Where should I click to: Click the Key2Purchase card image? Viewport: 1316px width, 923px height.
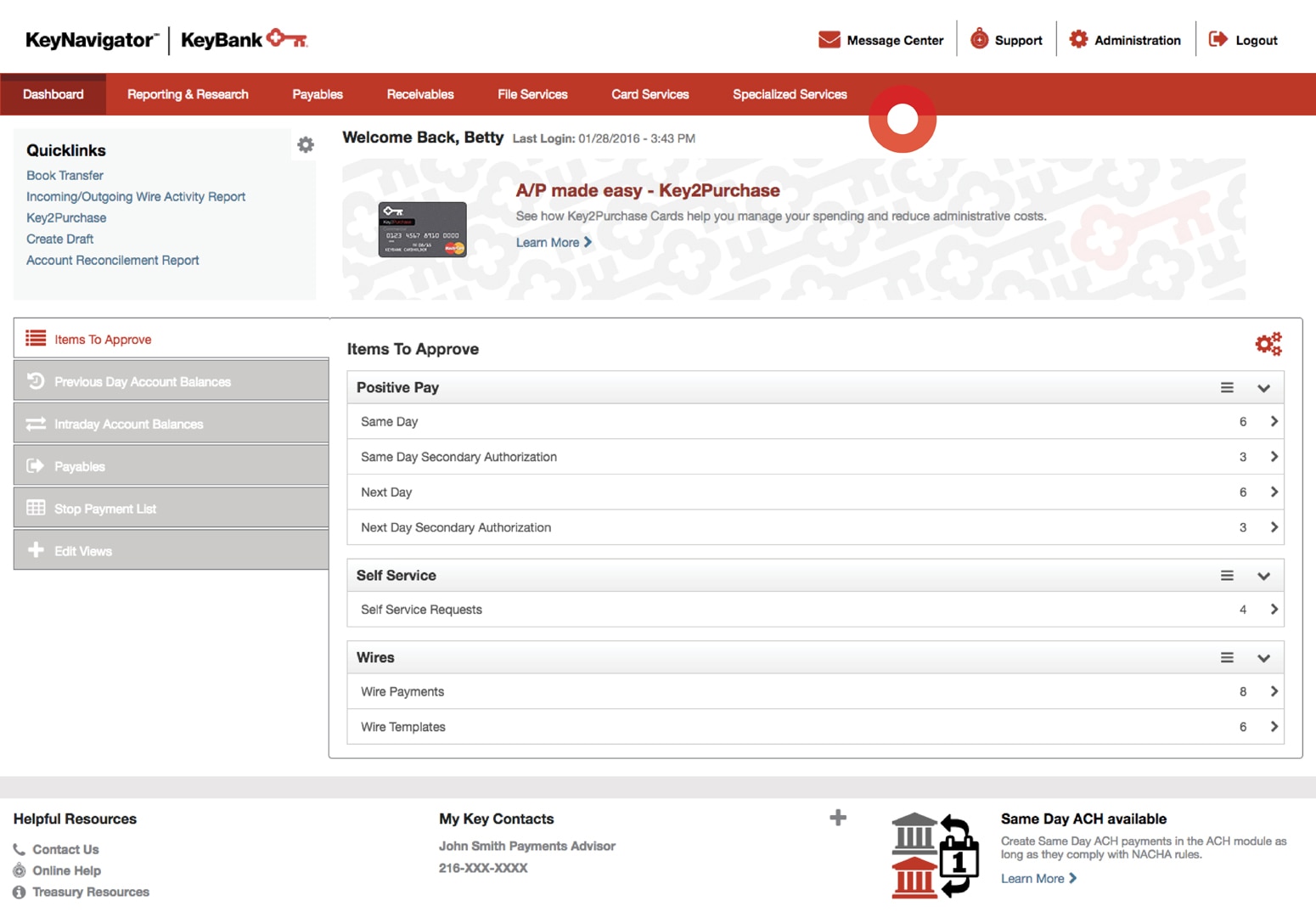(x=422, y=229)
